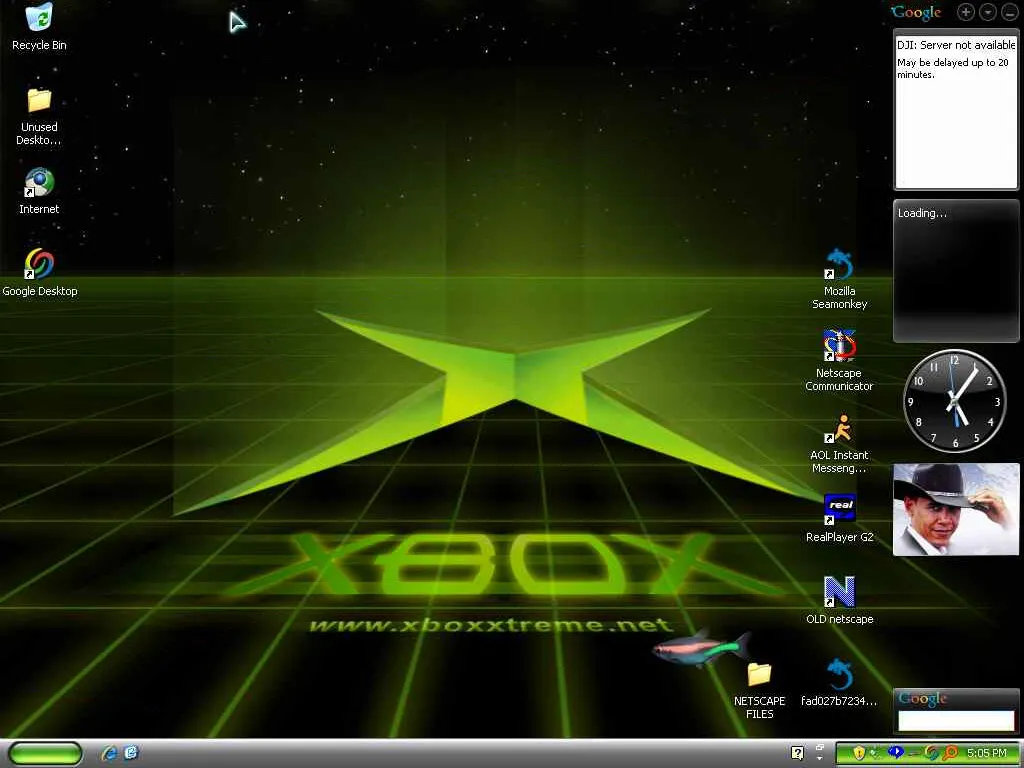Click the question mark help icon in taskbar
The width and height of the screenshot is (1024, 768).
point(797,753)
